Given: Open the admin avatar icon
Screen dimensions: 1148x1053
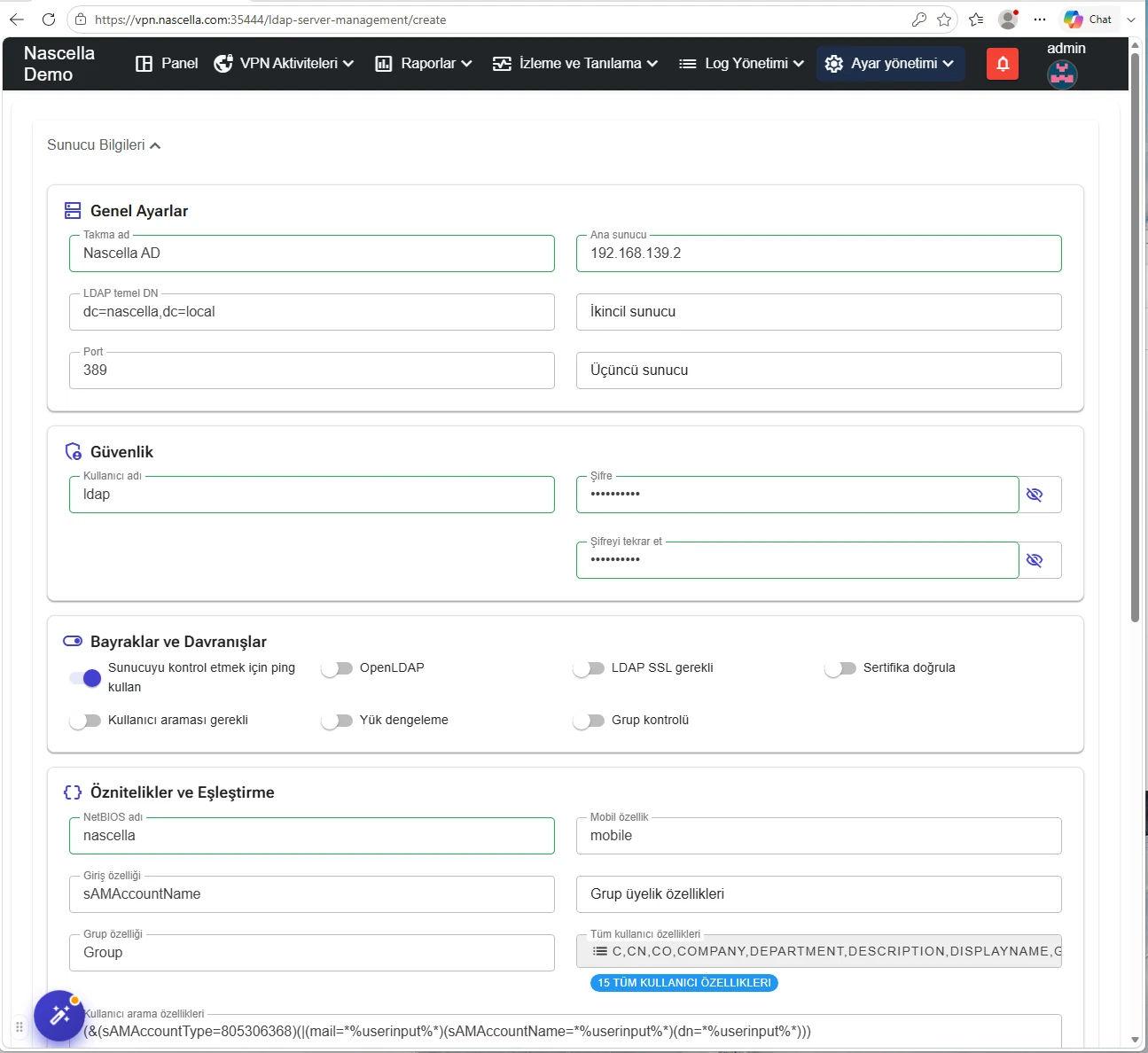Looking at the screenshot, I should pos(1062,74).
